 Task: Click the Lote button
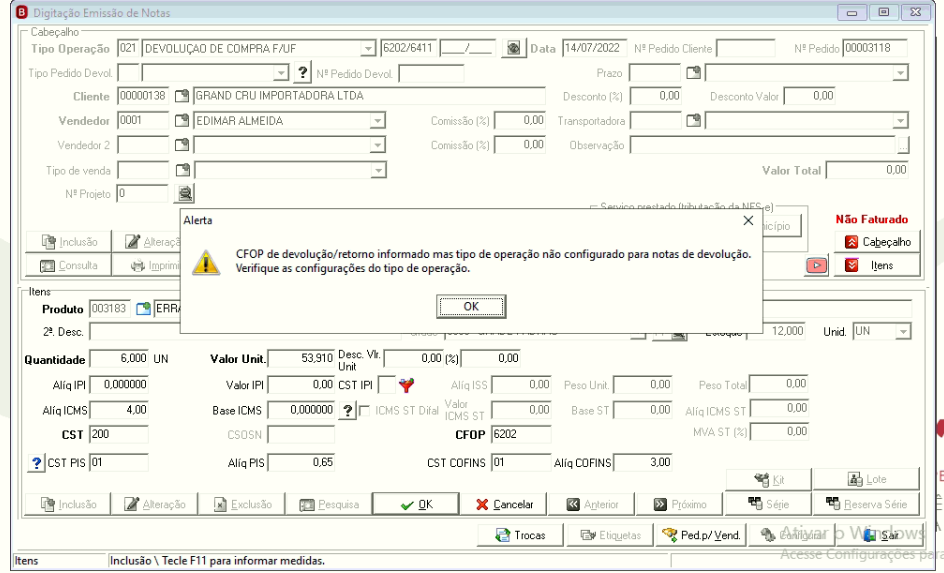point(866,480)
